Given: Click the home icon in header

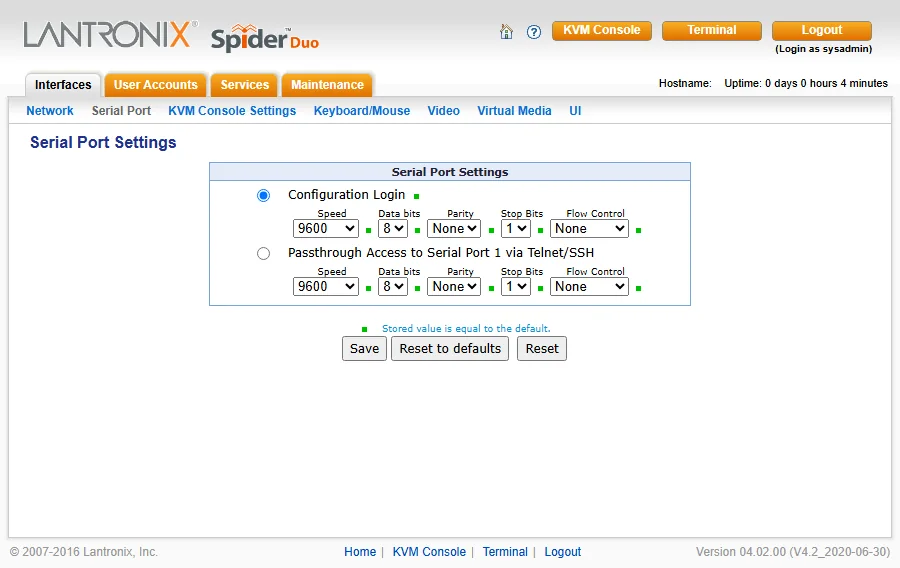Looking at the screenshot, I should pos(506,31).
